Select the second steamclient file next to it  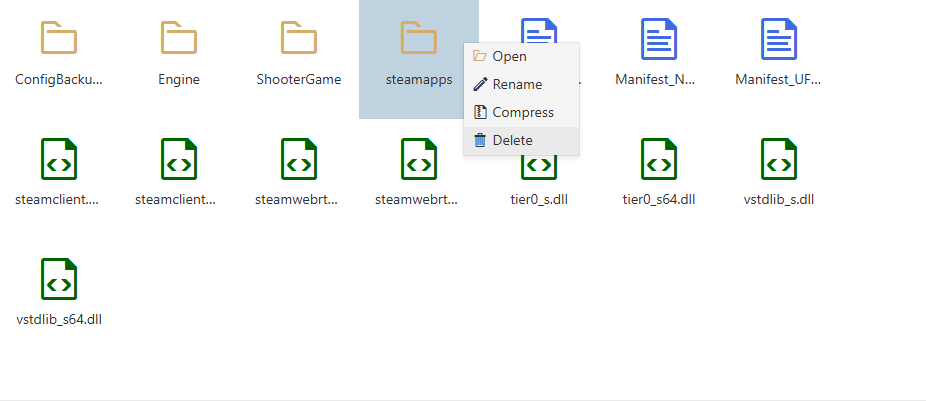pos(179,159)
